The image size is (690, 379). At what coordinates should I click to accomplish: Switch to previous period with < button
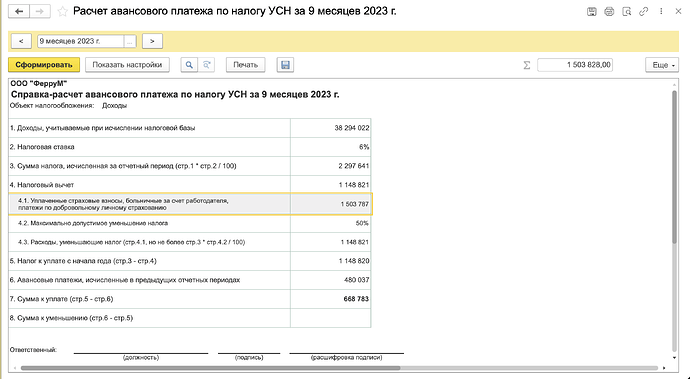[21, 41]
